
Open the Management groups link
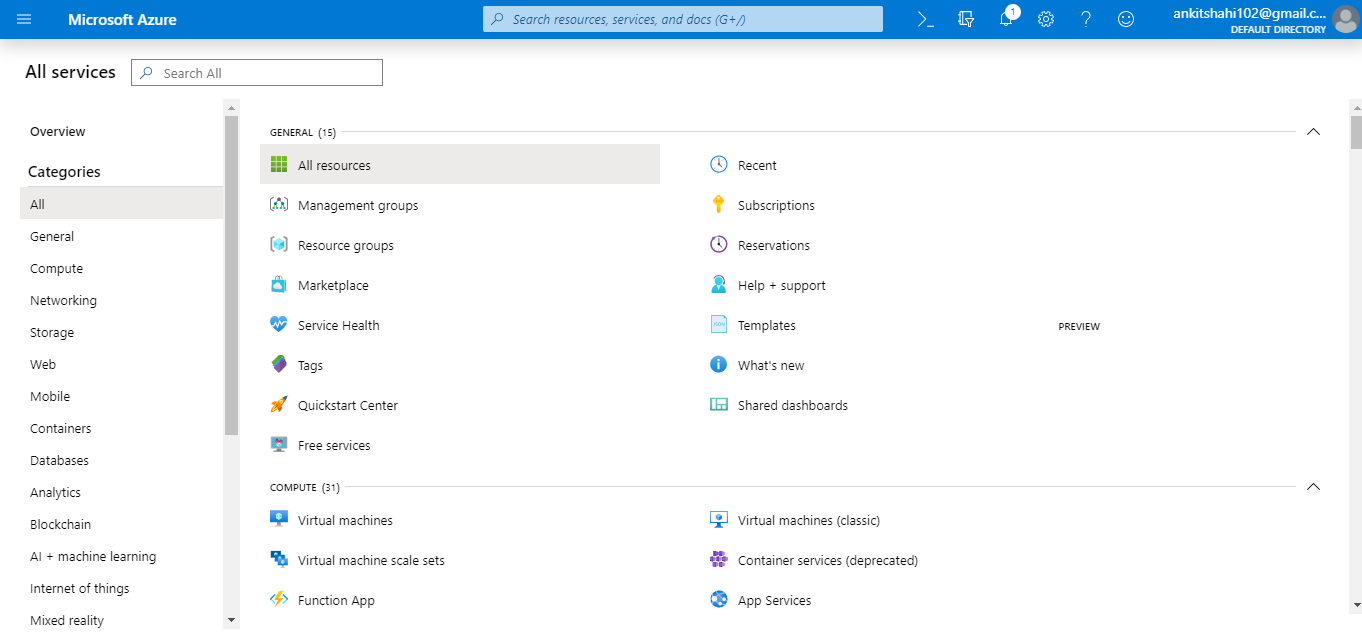coord(358,205)
